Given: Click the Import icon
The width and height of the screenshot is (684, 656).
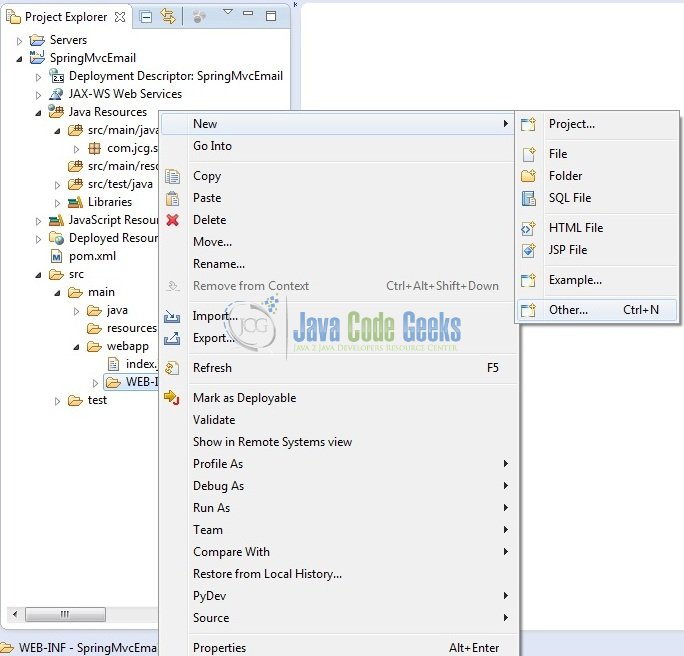Looking at the screenshot, I should click(x=172, y=316).
